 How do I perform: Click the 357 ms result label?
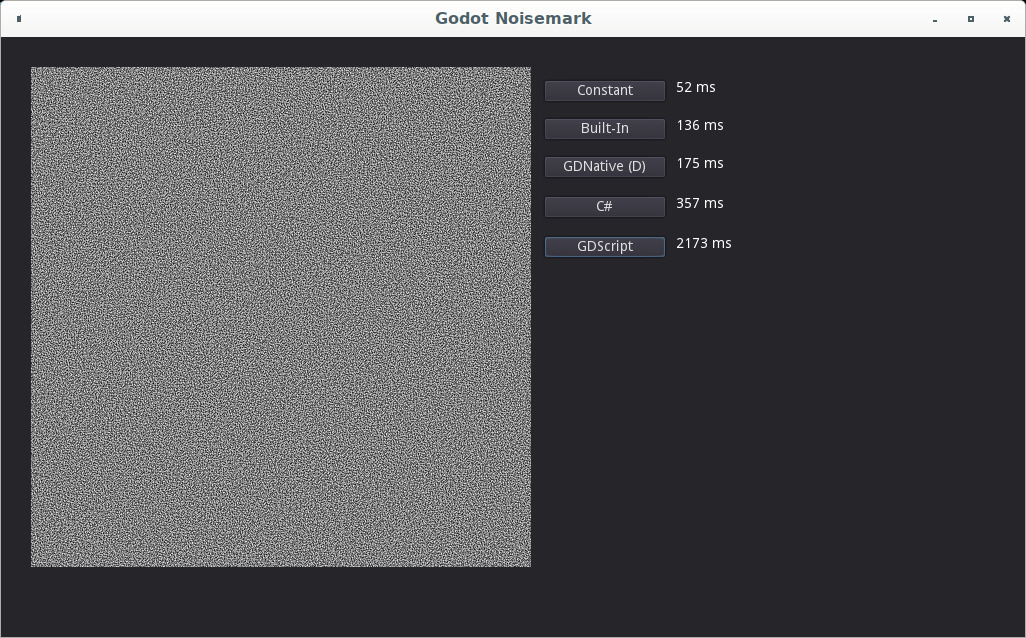pos(700,203)
